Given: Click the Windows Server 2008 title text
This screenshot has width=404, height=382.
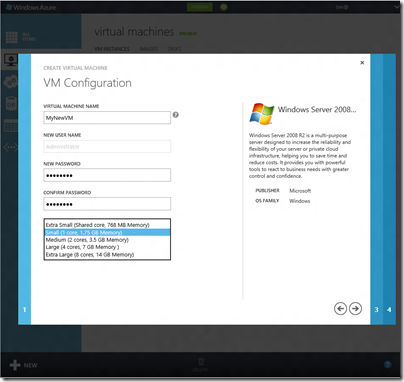Looking at the screenshot, I should [317, 110].
